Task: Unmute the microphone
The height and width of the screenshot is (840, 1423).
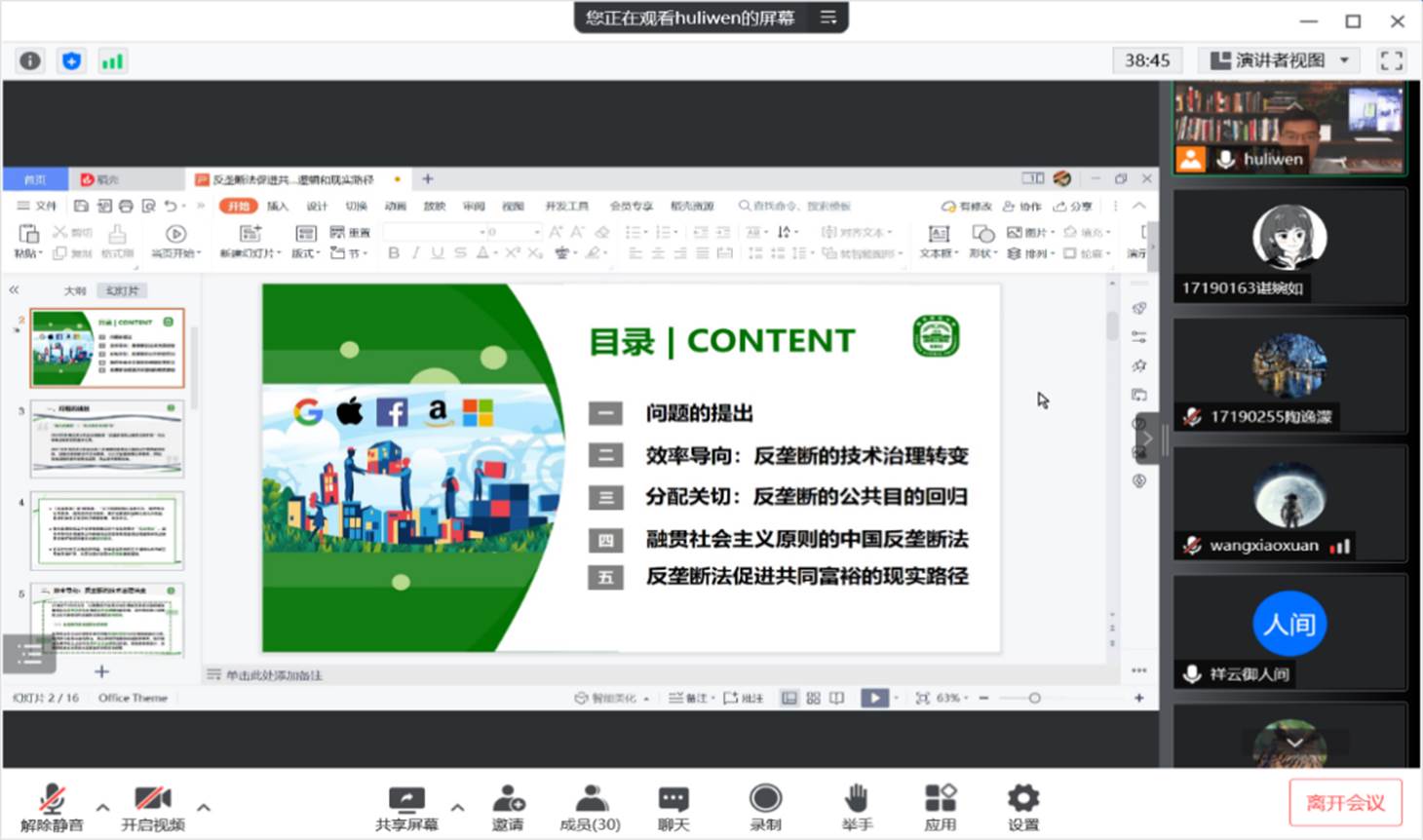Action: click(x=52, y=807)
